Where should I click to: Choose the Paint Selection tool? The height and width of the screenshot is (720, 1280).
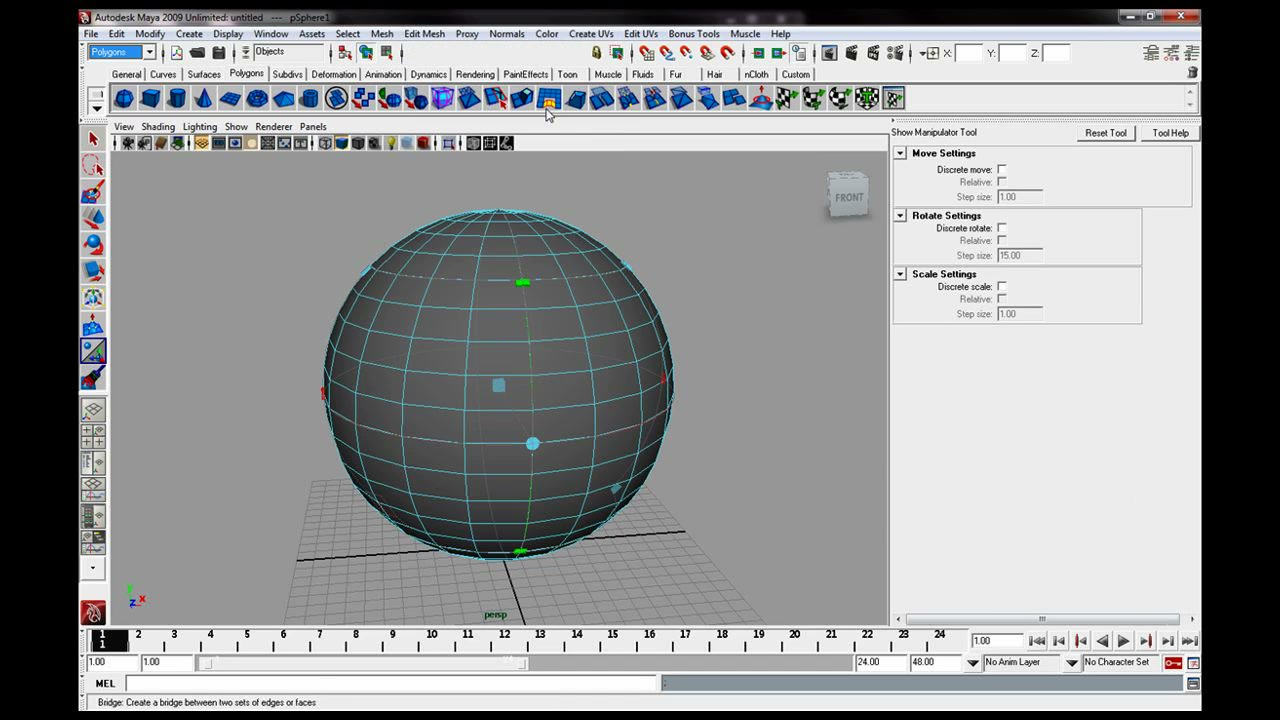point(93,192)
